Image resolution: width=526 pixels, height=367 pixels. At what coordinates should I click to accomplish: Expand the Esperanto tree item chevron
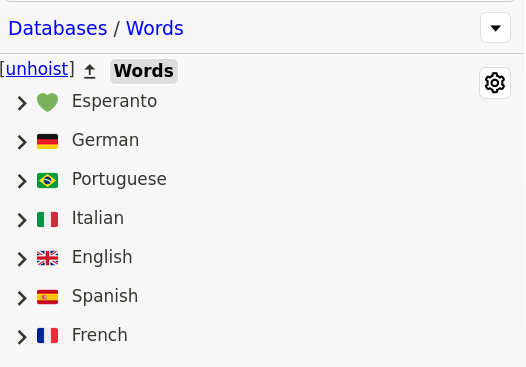coord(22,103)
